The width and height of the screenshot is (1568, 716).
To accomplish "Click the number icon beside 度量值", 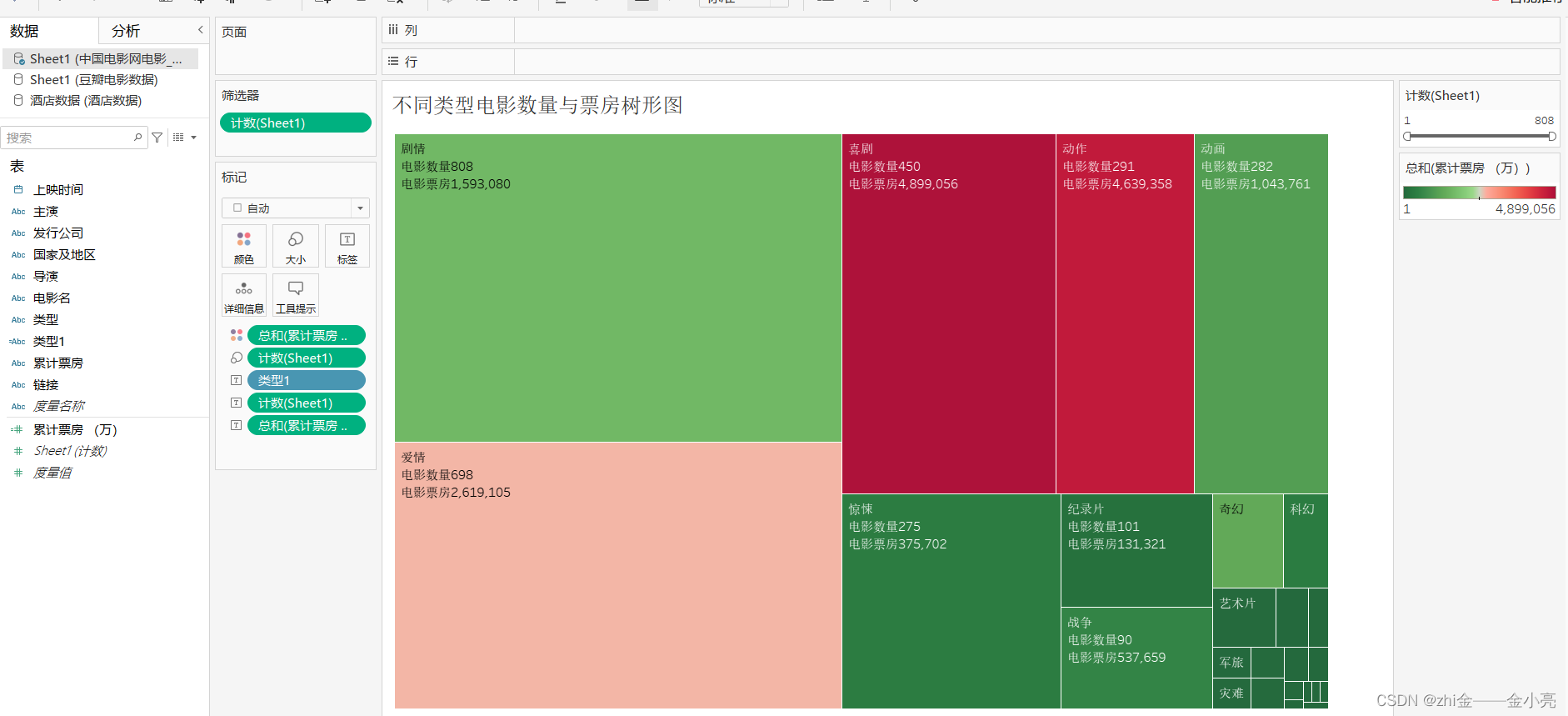I will [18, 473].
